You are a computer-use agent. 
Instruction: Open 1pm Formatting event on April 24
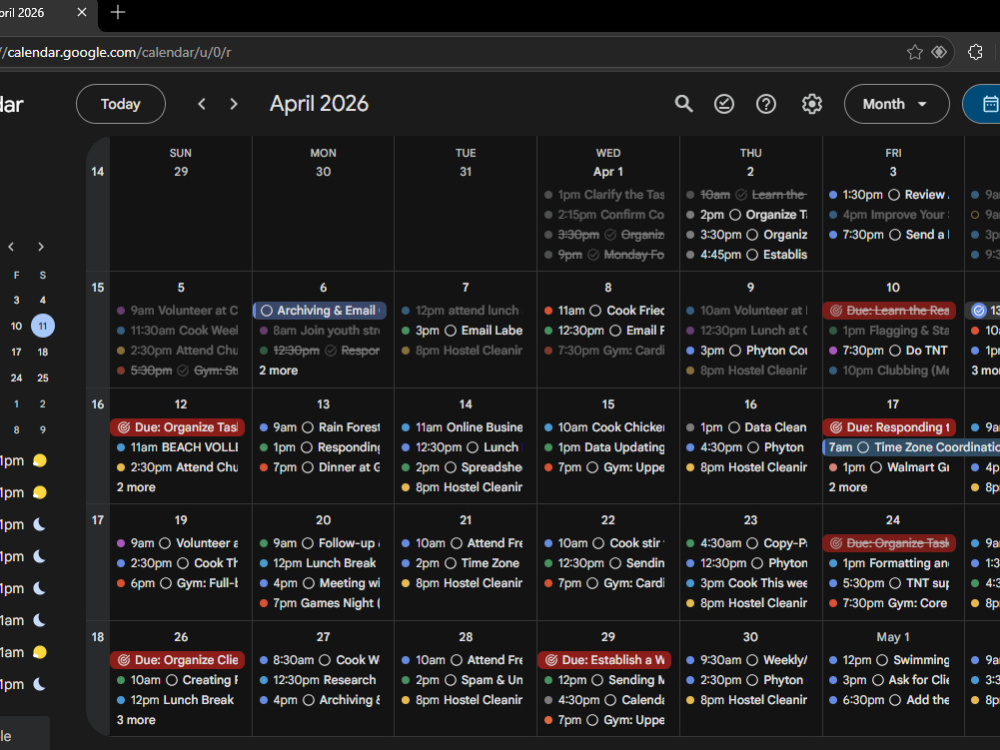pos(890,563)
